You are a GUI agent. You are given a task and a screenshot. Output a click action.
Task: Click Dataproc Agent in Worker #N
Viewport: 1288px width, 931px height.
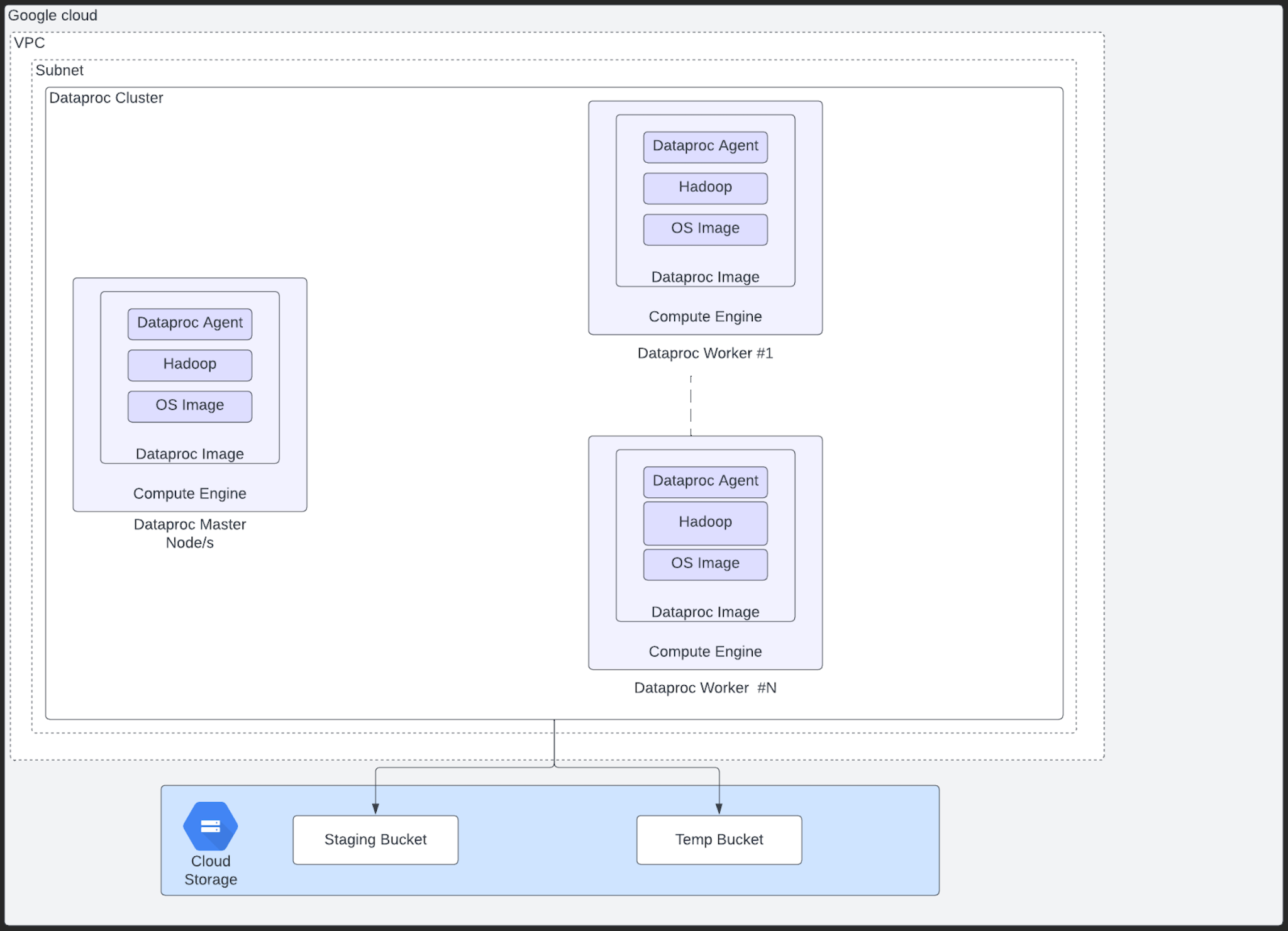click(706, 482)
